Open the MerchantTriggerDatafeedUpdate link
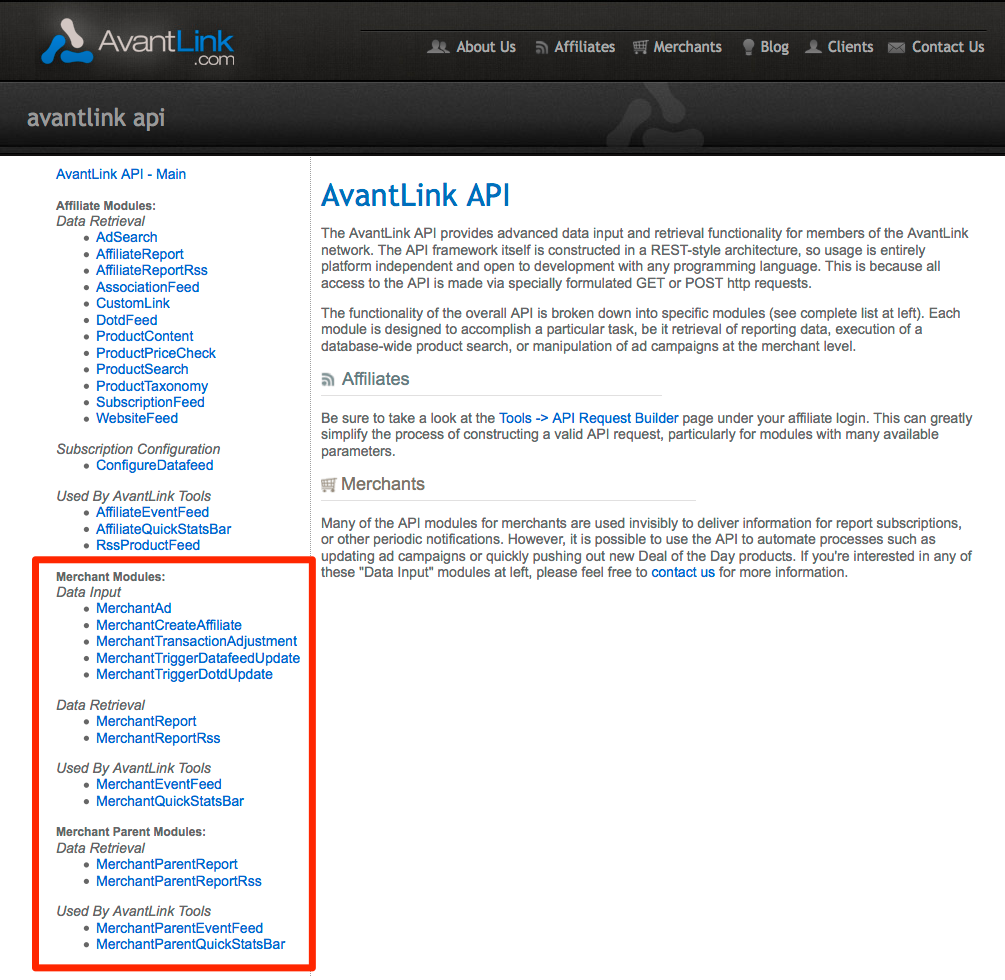The image size is (1005, 980). [198, 658]
